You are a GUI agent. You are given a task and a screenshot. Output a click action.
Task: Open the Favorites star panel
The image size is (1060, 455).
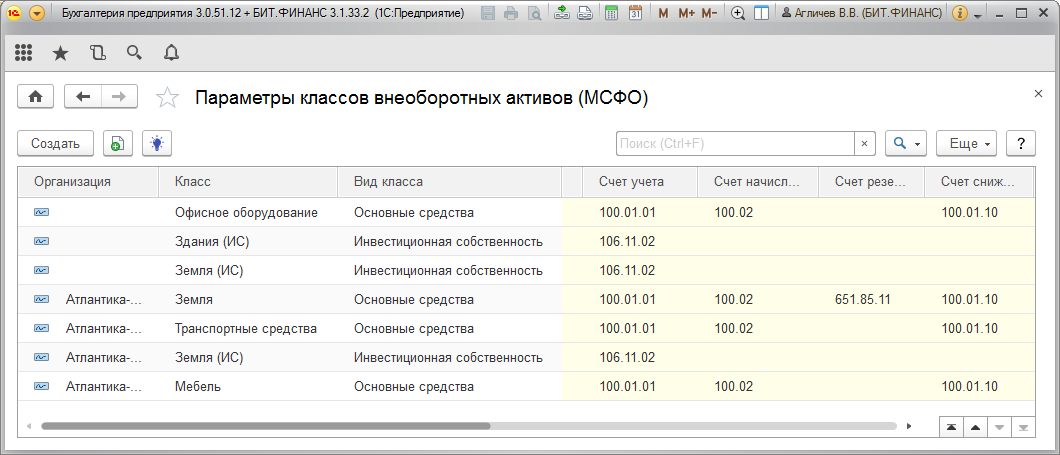tap(60, 53)
